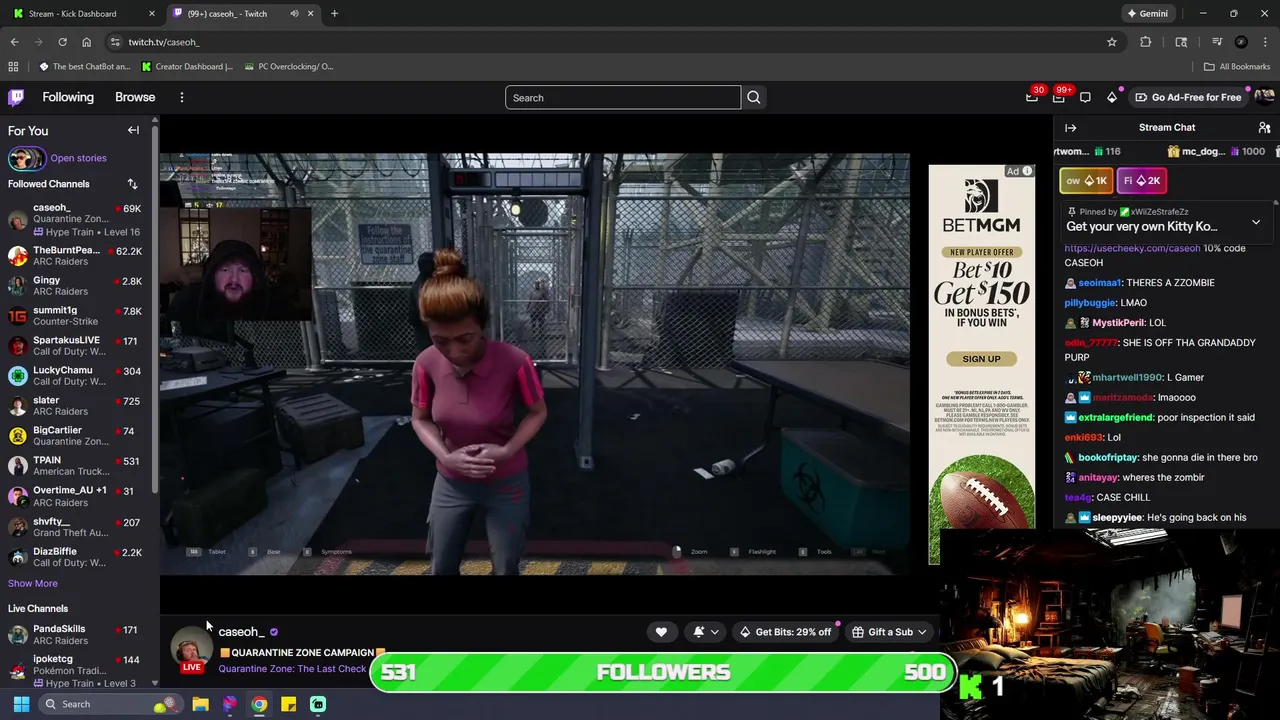This screenshot has width=1280, height=720.
Task: Open Quarantine Zone: The Last Check category link
Action: (292, 669)
